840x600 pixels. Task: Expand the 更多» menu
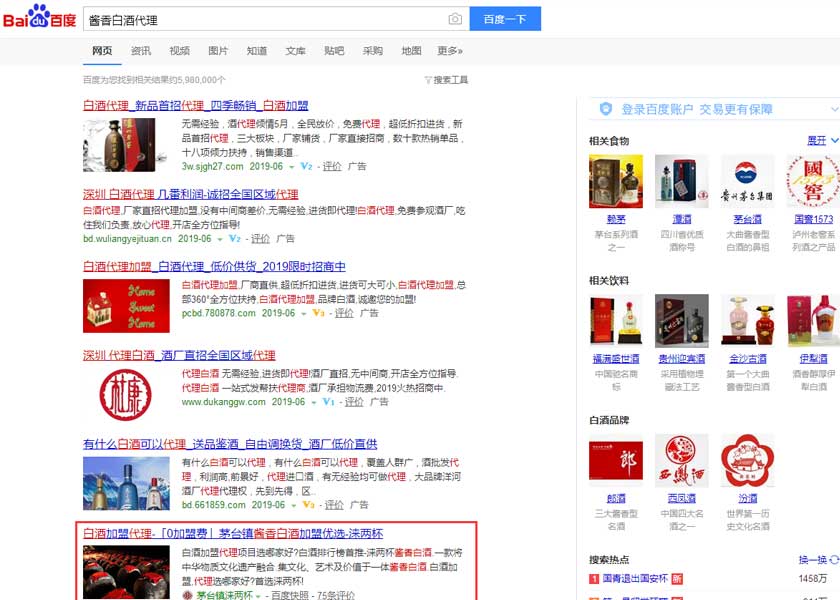pyautogui.click(x=450, y=51)
